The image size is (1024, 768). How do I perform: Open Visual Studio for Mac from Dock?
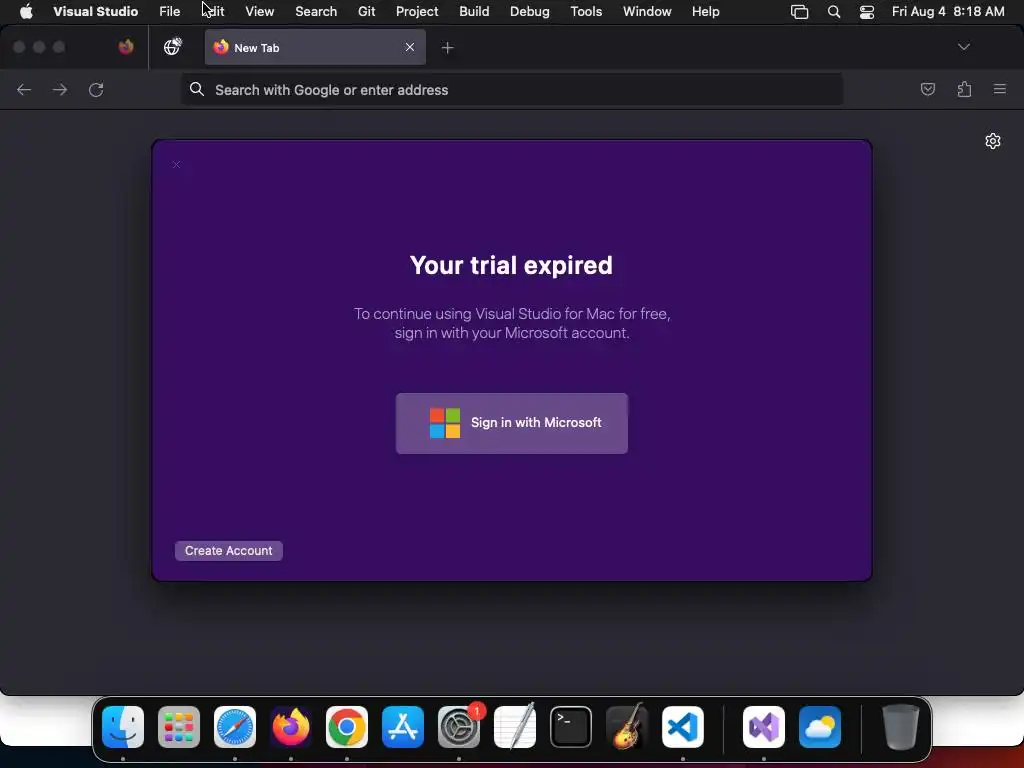point(764,727)
